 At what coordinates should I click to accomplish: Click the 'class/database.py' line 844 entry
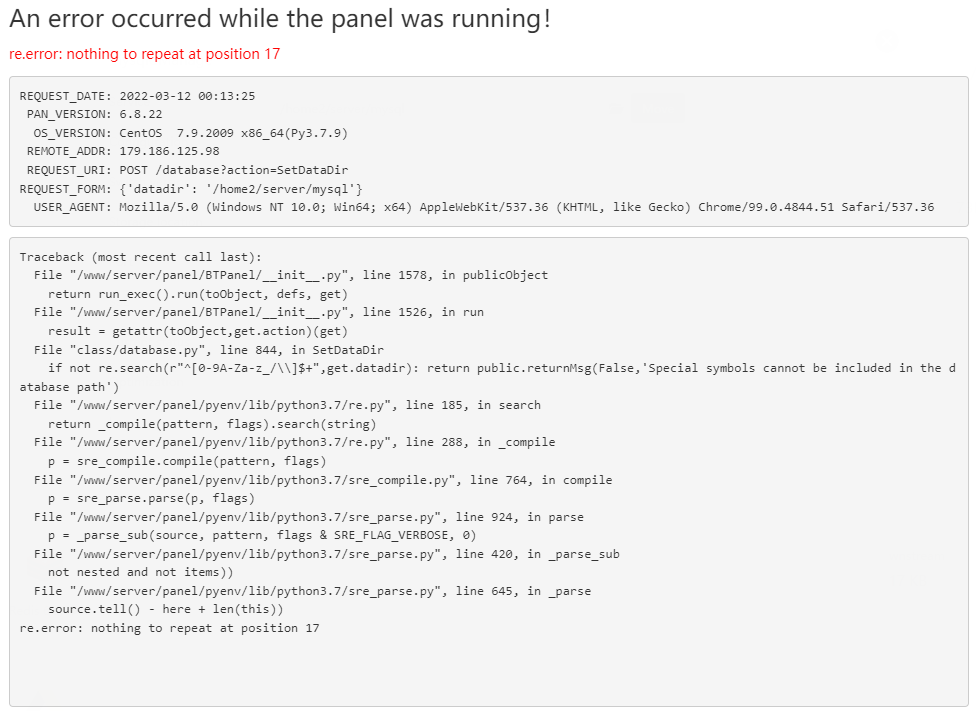coord(208,350)
